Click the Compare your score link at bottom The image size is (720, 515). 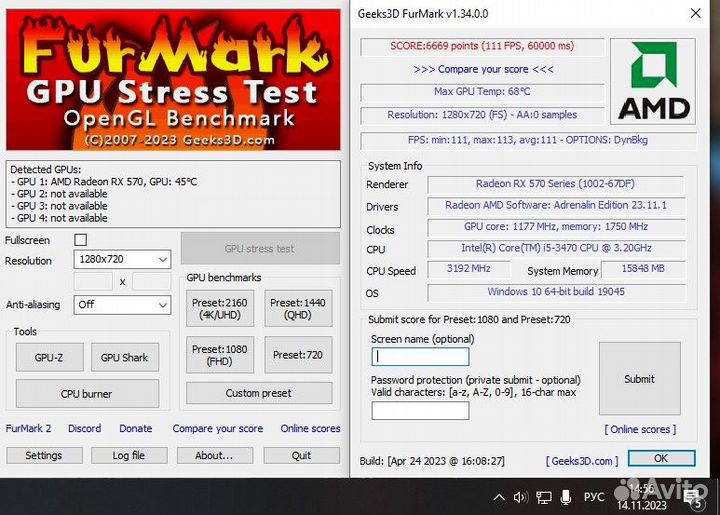218,428
